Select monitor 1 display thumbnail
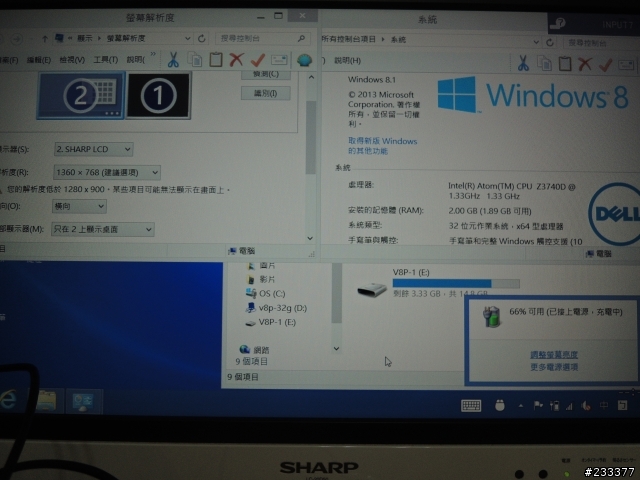640x480 pixels. coord(159,96)
